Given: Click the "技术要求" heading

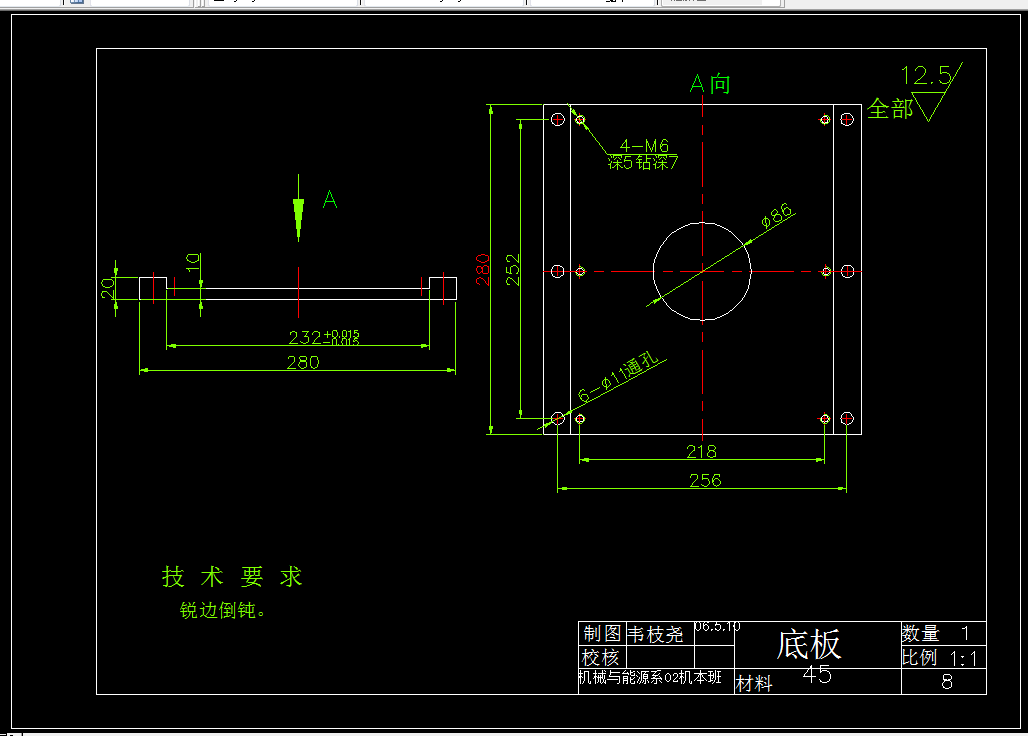Looking at the screenshot, I should pyautogui.click(x=232, y=577).
